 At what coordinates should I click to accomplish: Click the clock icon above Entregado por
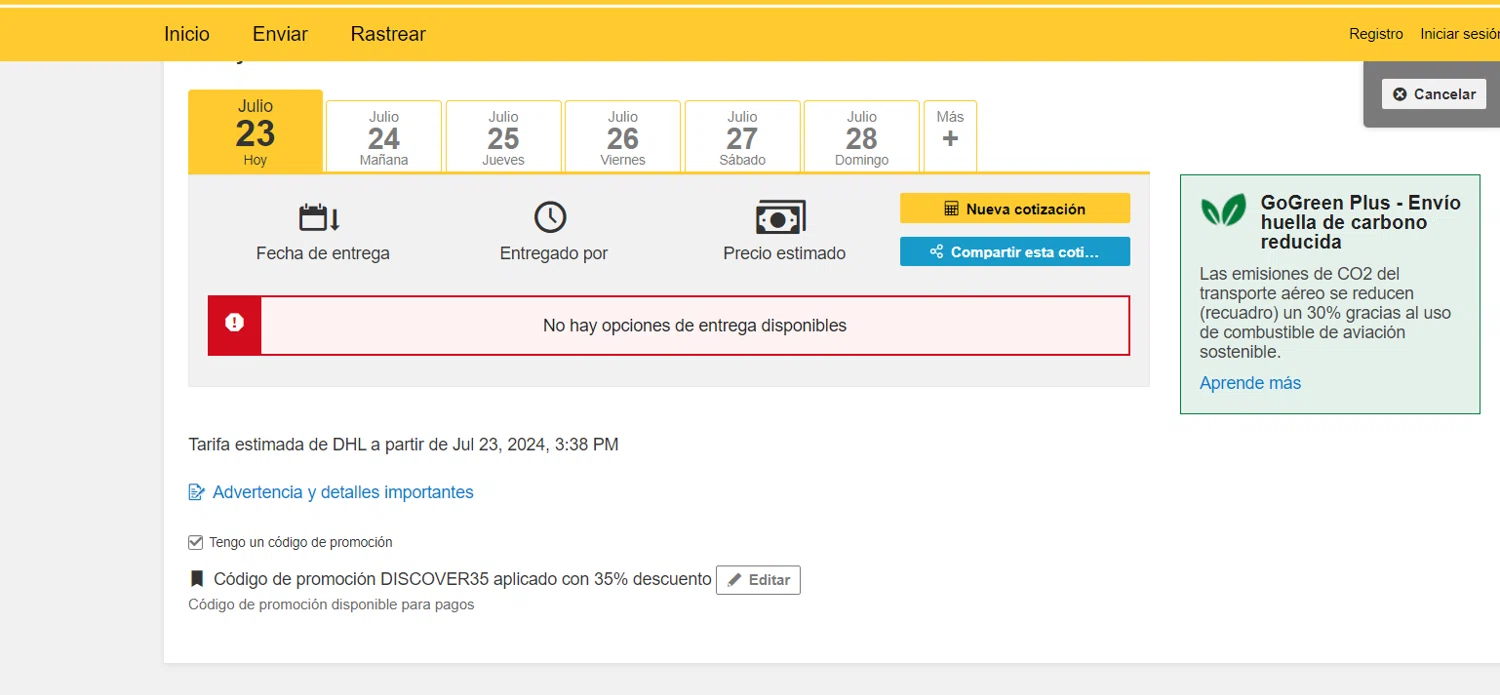coord(550,217)
